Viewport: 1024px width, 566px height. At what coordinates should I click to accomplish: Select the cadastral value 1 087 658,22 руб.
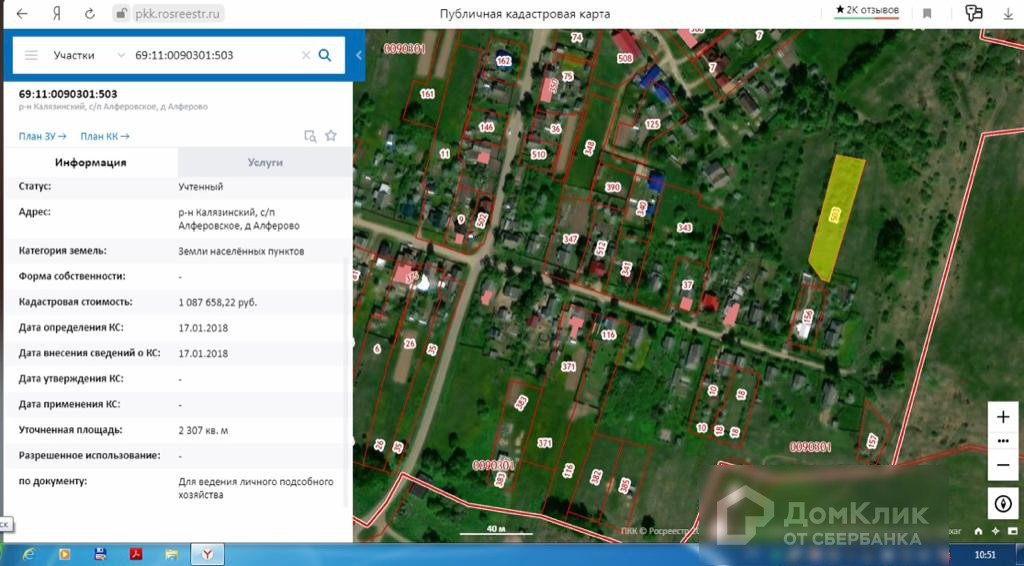217,302
